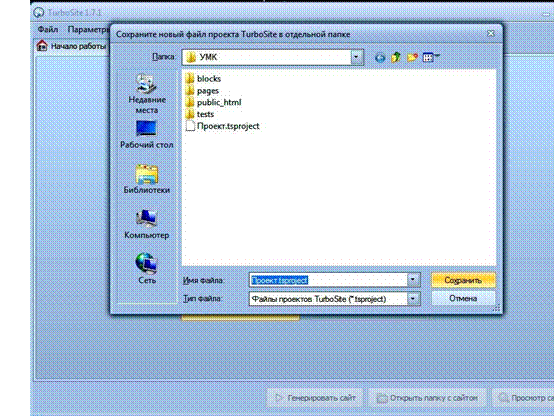Switch to the Начало работы tab

tap(72, 46)
